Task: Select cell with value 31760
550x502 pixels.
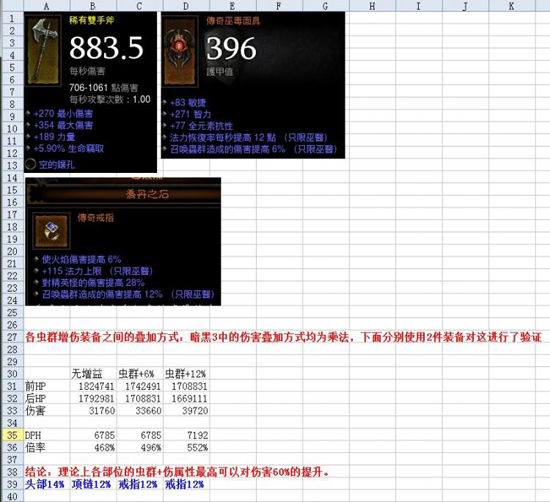Action: (93, 410)
